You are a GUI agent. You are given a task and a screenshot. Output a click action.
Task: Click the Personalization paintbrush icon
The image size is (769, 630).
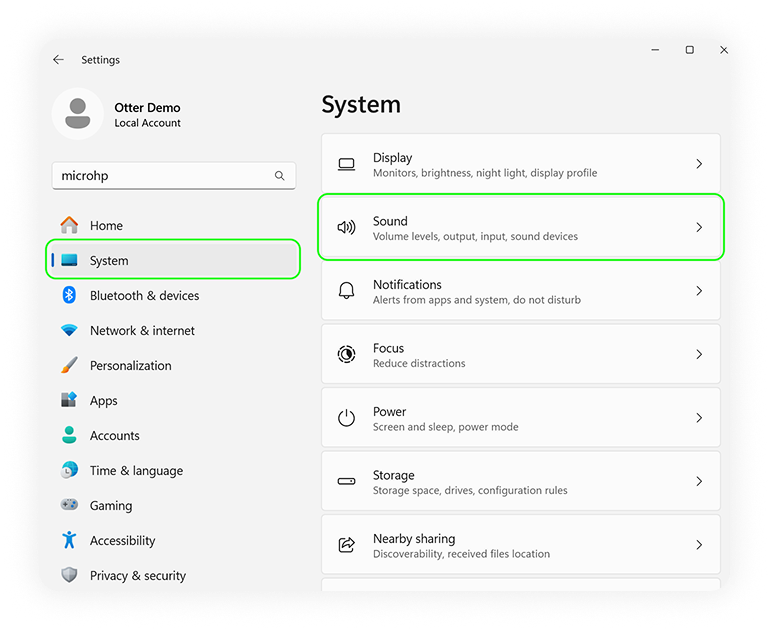69,365
